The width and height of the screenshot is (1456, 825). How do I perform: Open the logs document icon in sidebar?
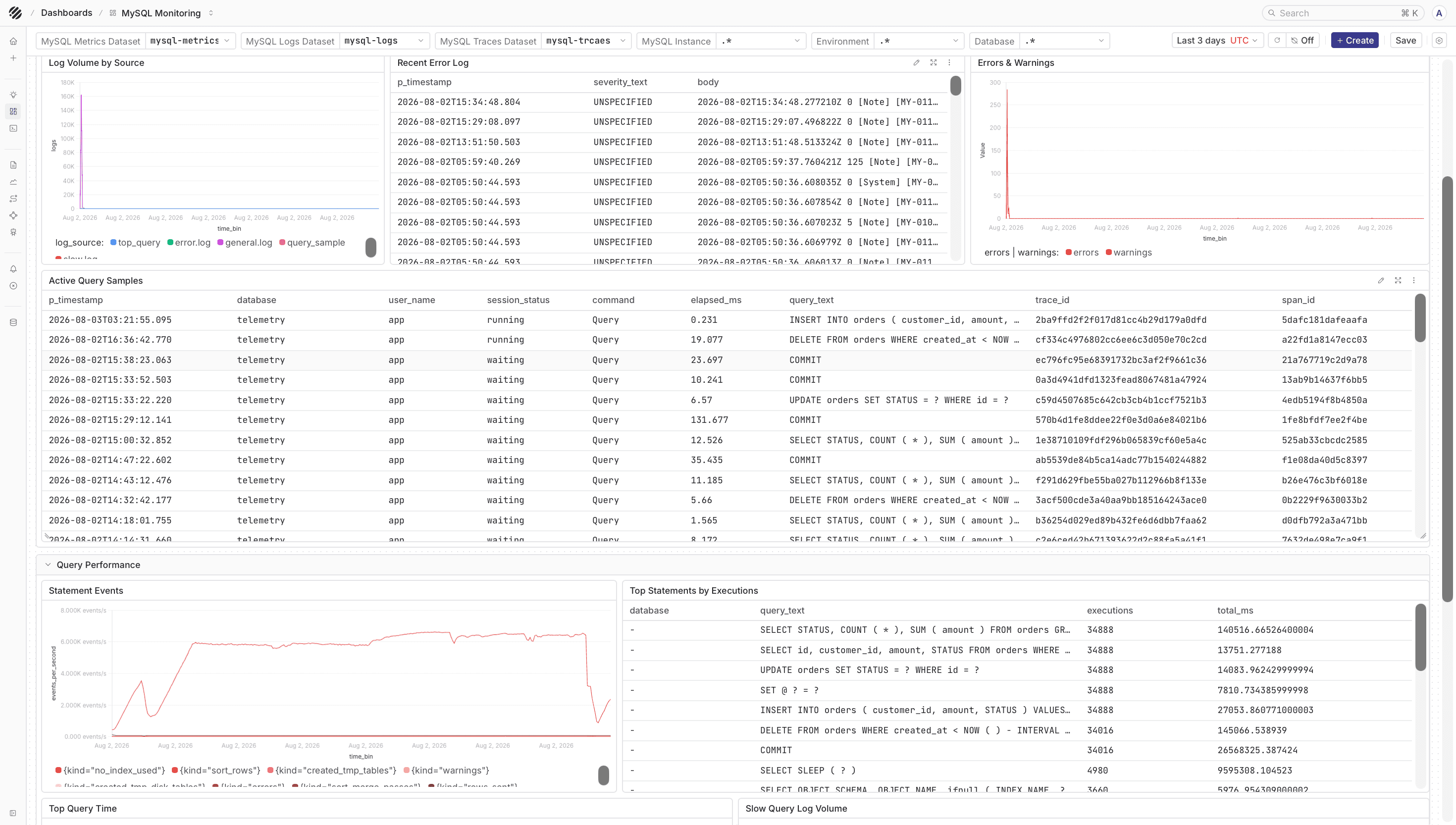(x=13, y=165)
